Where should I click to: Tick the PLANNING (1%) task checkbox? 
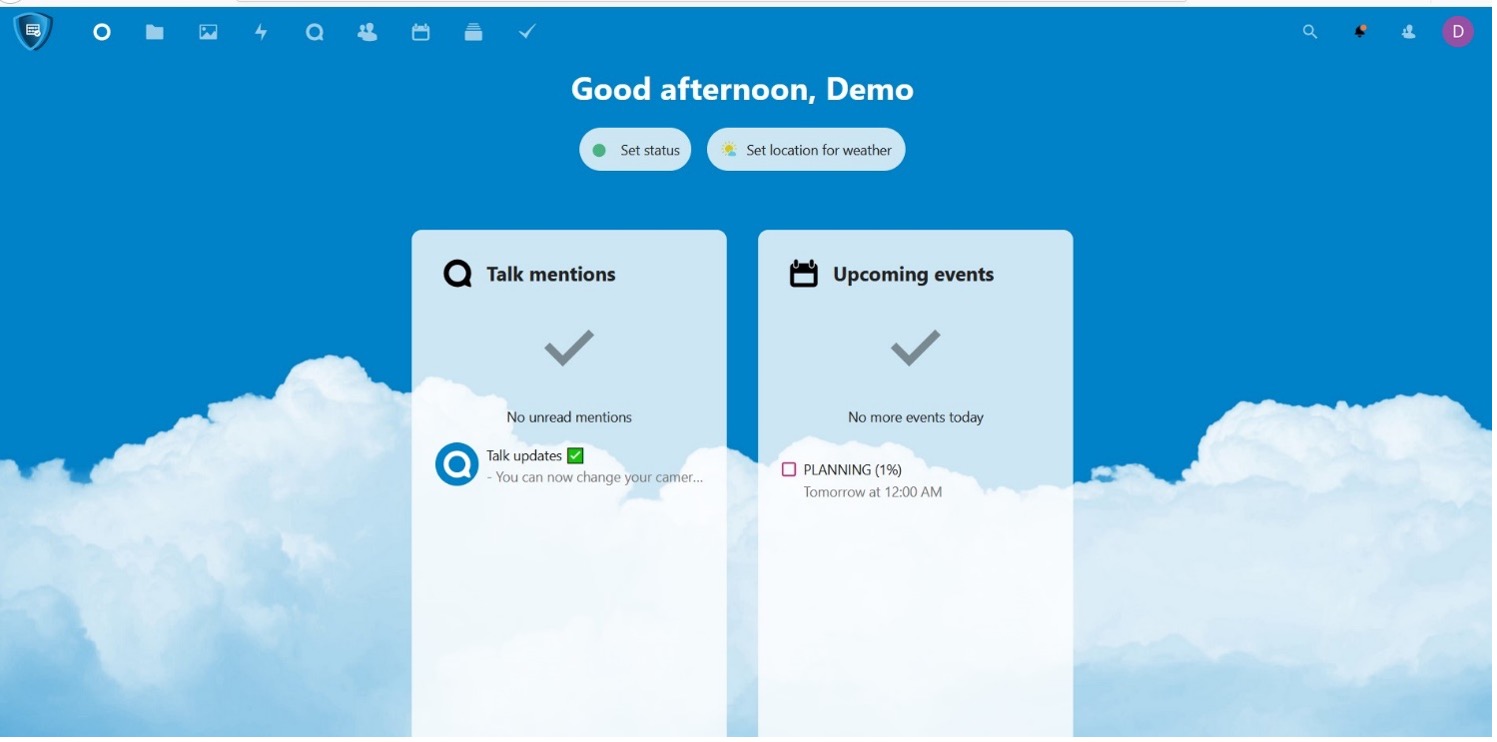click(789, 469)
